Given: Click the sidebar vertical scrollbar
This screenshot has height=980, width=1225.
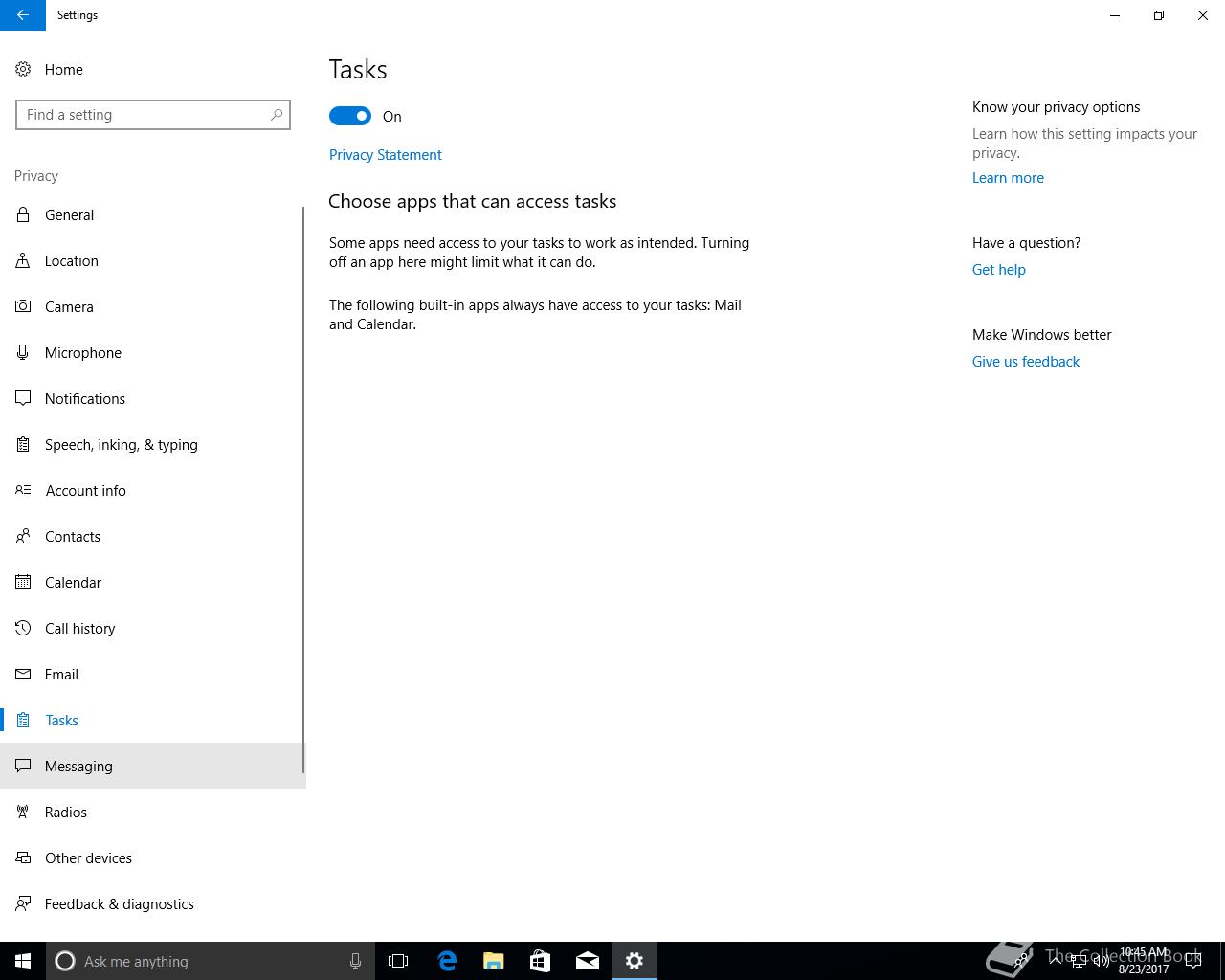Looking at the screenshot, I should [x=303, y=490].
